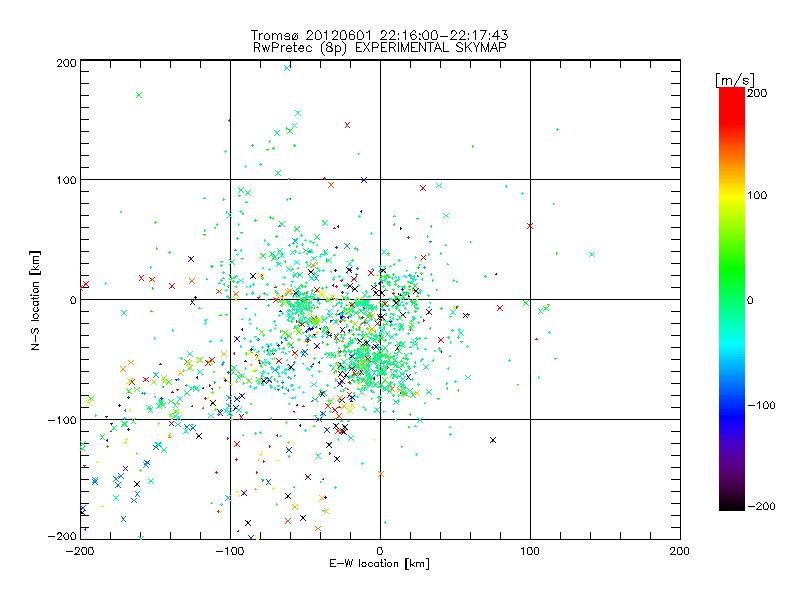Click the x-axis tick label '-100'

(230, 552)
